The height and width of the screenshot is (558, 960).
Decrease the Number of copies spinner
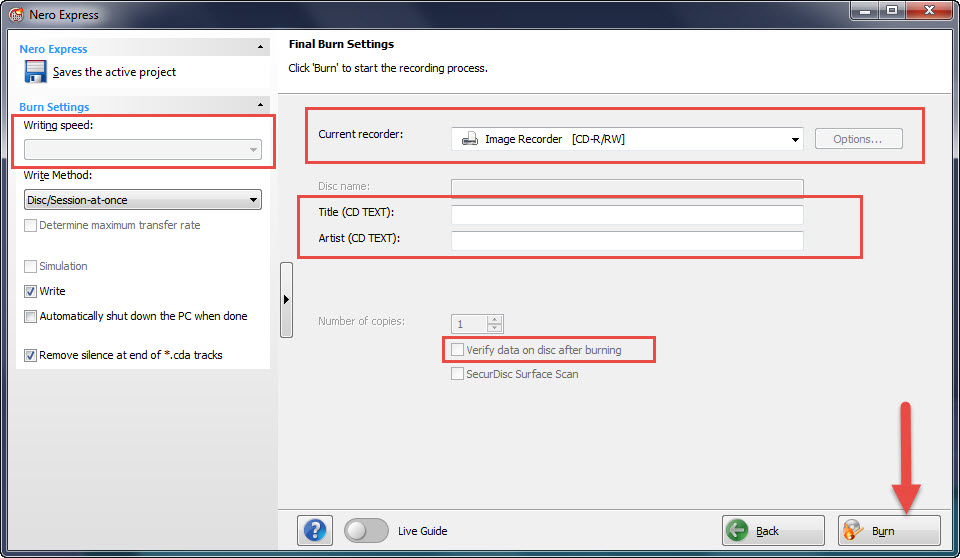pos(495,328)
